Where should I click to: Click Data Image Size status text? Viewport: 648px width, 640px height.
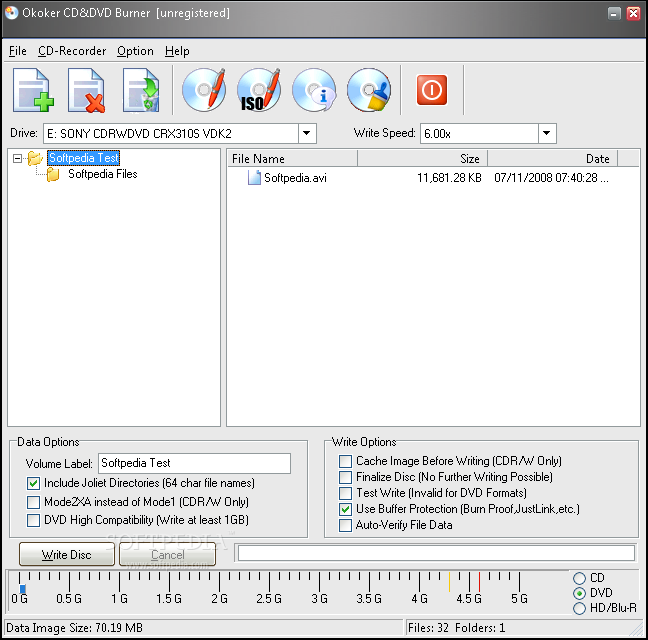tap(74, 628)
